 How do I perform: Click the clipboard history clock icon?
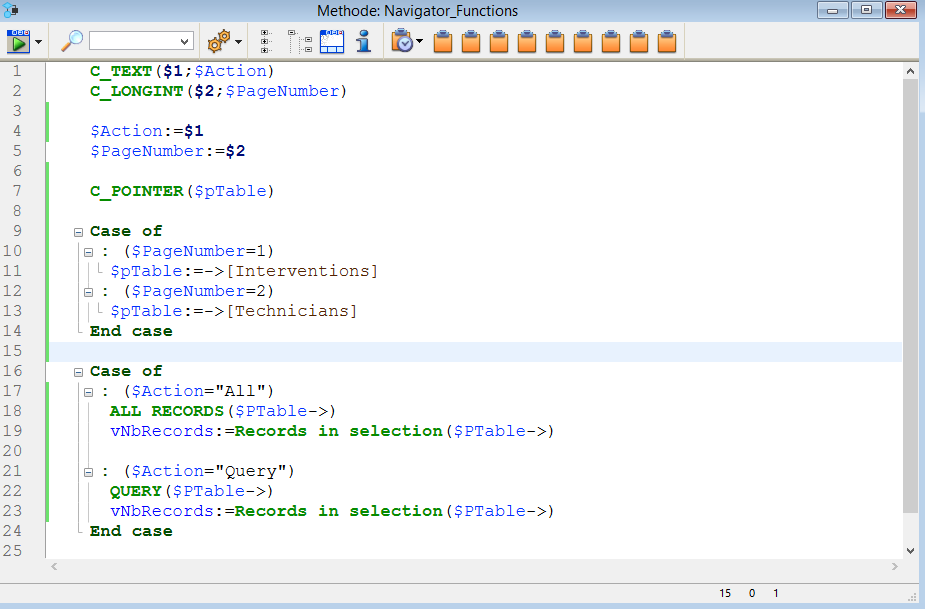[x=402, y=41]
